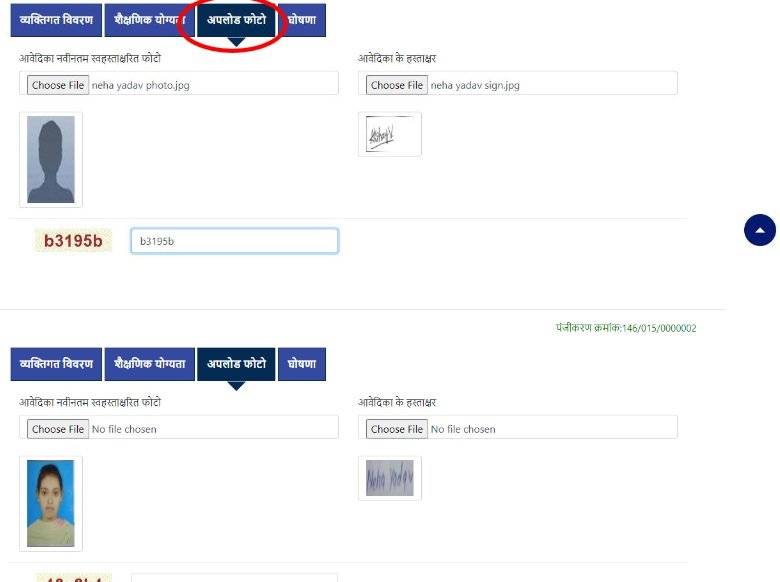Click the upper आवेदिका के हस्ताक्षर label
This screenshot has height=582, width=780.
tap(397, 58)
